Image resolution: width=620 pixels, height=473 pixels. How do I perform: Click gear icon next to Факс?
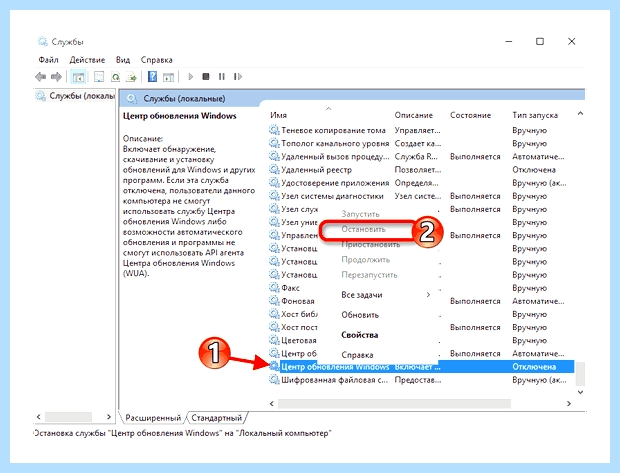274,288
